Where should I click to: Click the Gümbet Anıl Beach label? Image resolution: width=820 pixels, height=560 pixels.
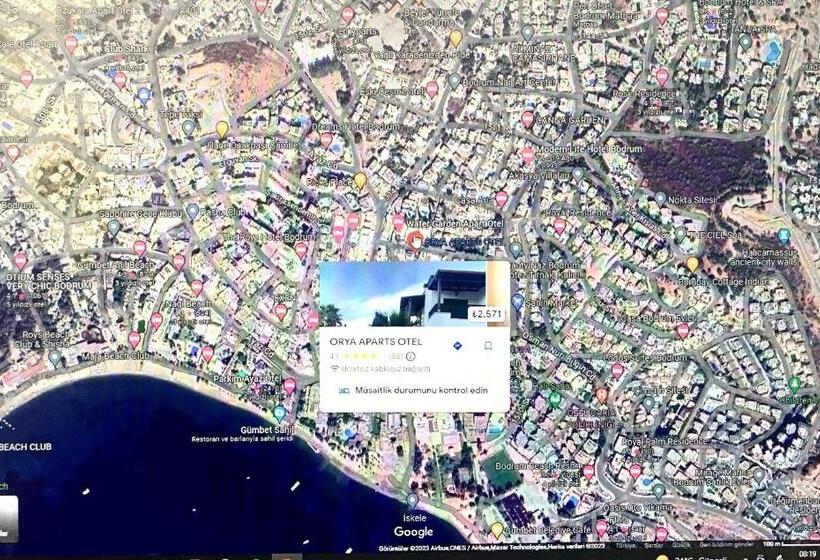click(x=116, y=266)
